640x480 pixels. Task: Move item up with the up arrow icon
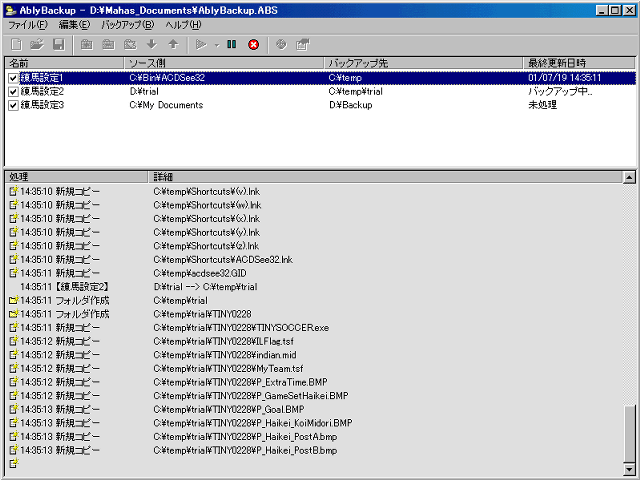tap(173, 44)
